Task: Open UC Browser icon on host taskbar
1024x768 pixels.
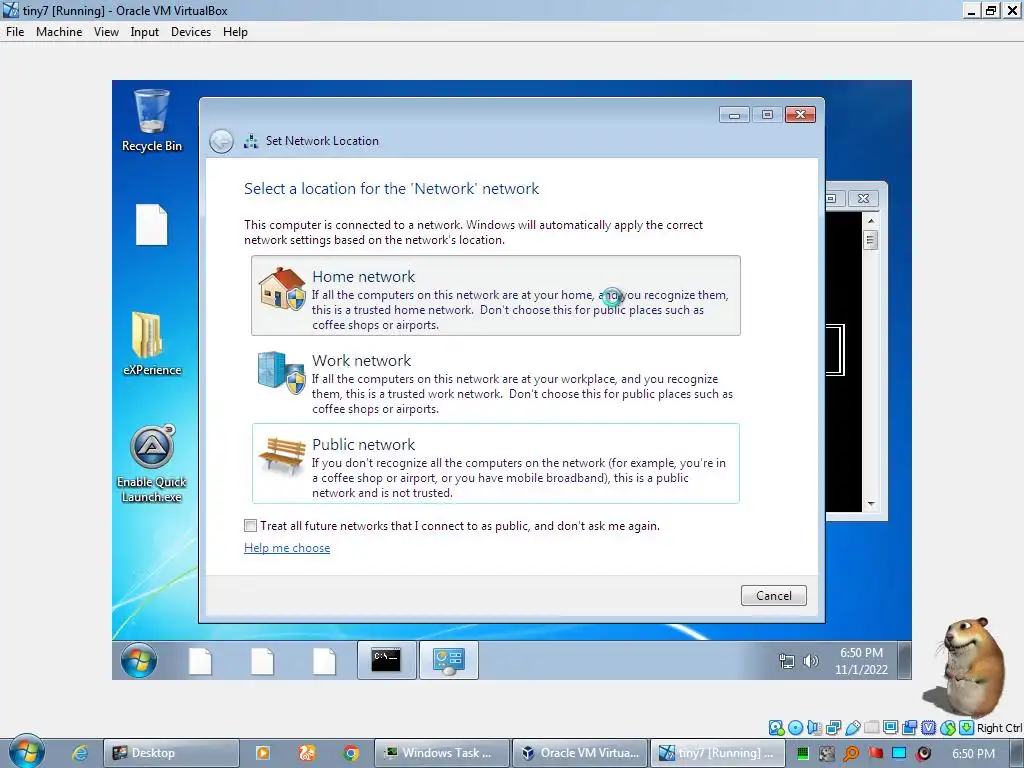Action: [x=307, y=753]
